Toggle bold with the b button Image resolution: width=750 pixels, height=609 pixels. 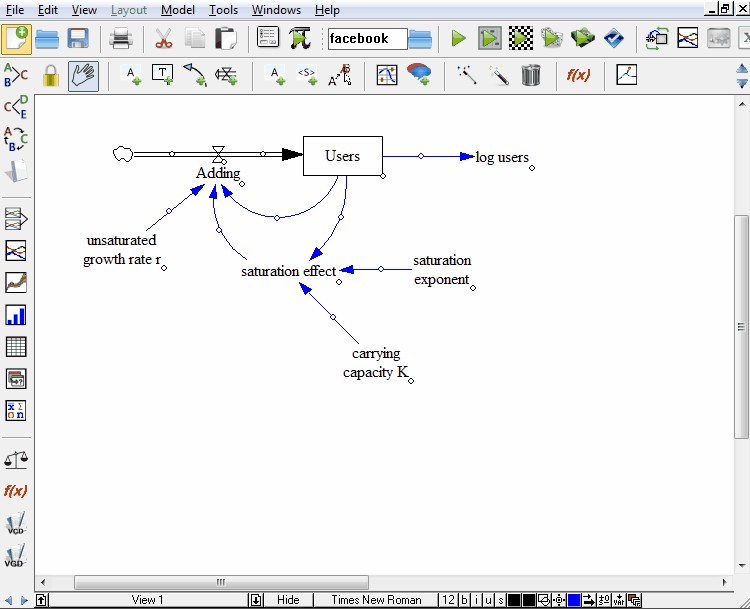[x=464, y=600]
